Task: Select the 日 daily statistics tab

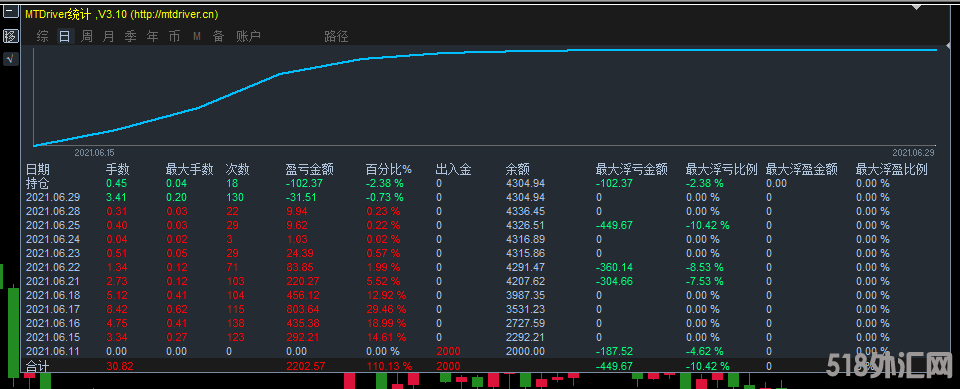Action: click(64, 36)
